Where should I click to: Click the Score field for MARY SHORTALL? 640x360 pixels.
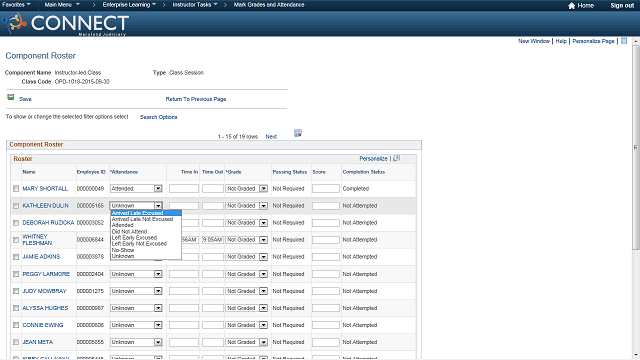326,189
